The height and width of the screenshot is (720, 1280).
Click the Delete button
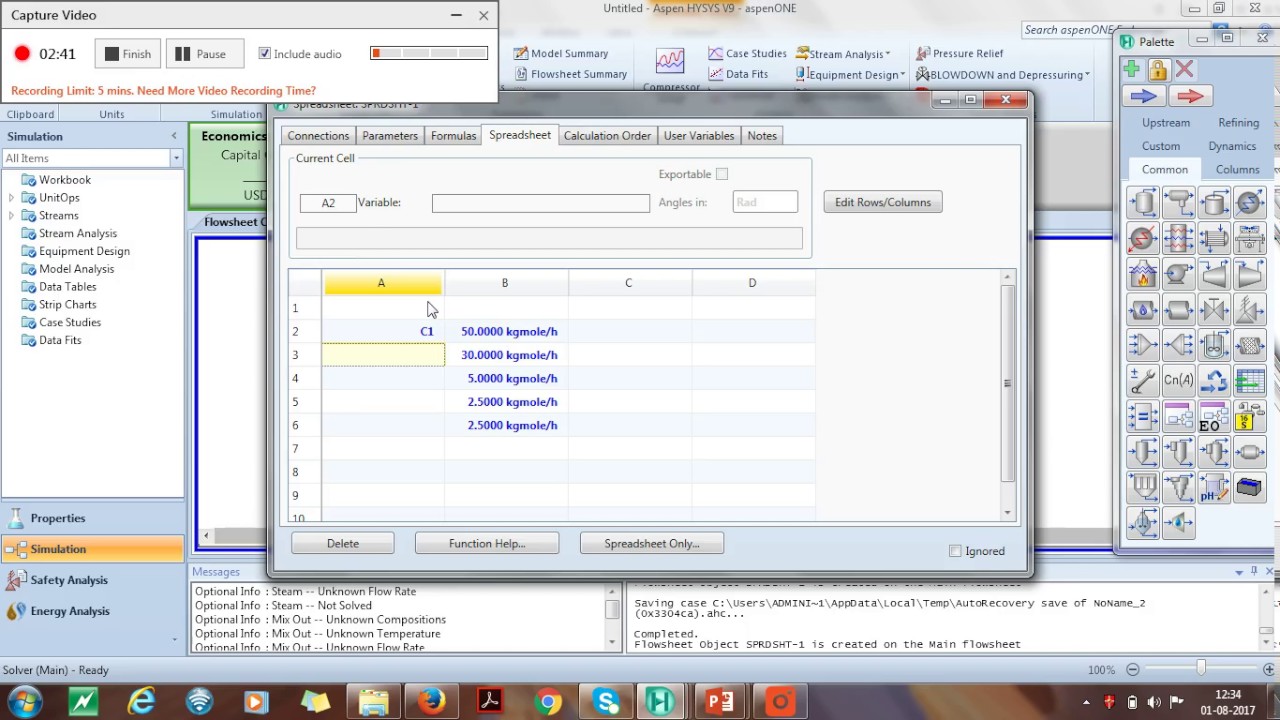pos(343,543)
